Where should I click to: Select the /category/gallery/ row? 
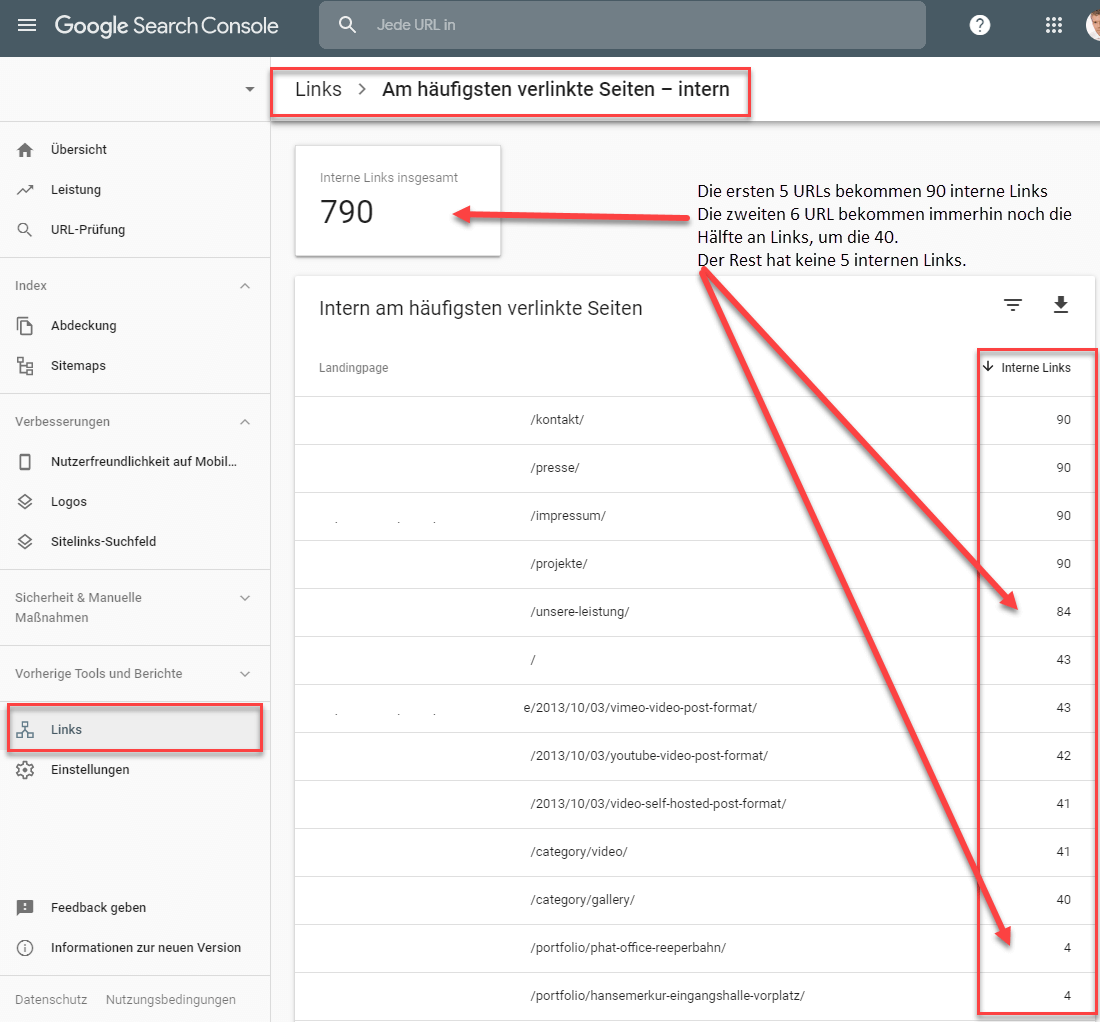[x=695, y=900]
